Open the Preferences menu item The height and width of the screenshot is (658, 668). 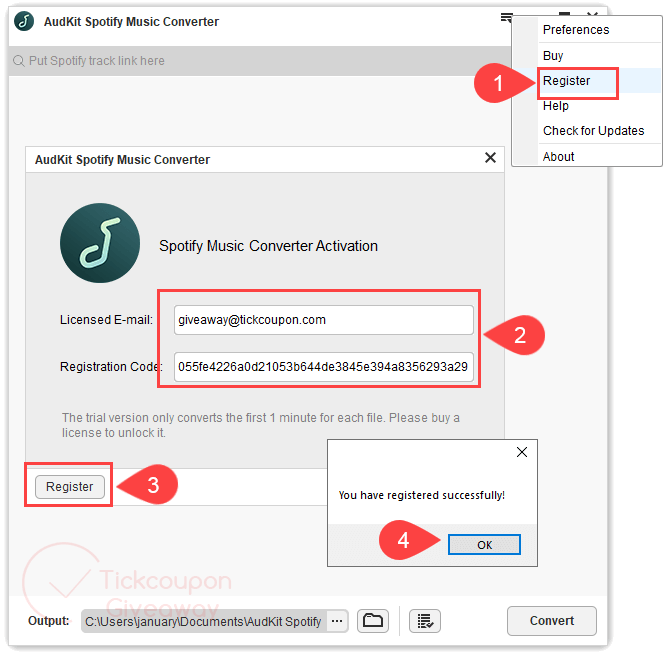click(x=576, y=30)
